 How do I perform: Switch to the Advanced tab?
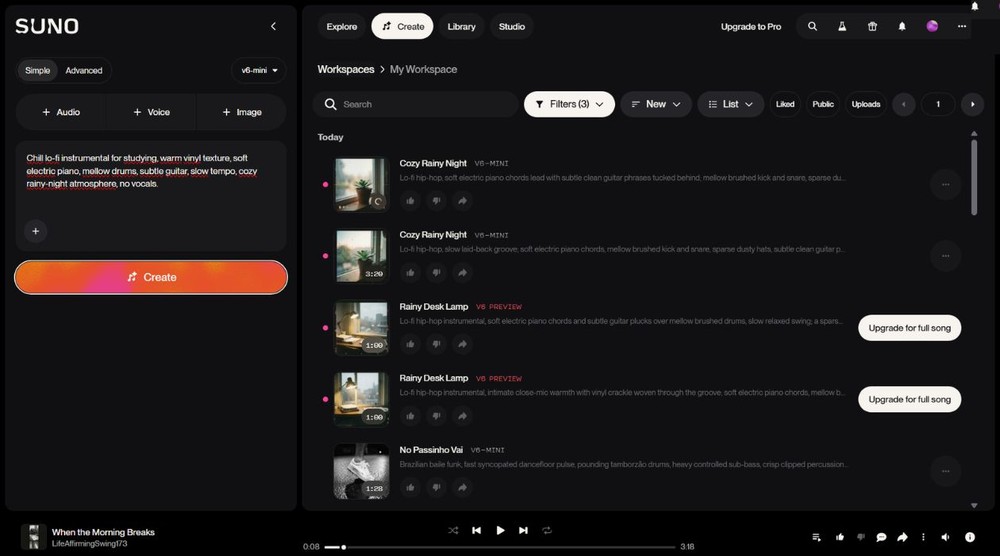pos(84,70)
